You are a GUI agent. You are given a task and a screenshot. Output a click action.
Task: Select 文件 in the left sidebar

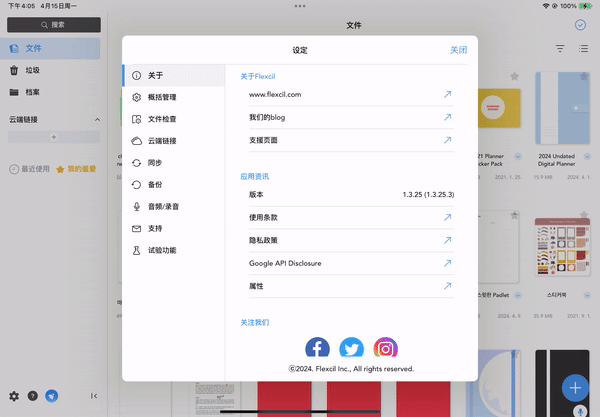[x=50, y=48]
